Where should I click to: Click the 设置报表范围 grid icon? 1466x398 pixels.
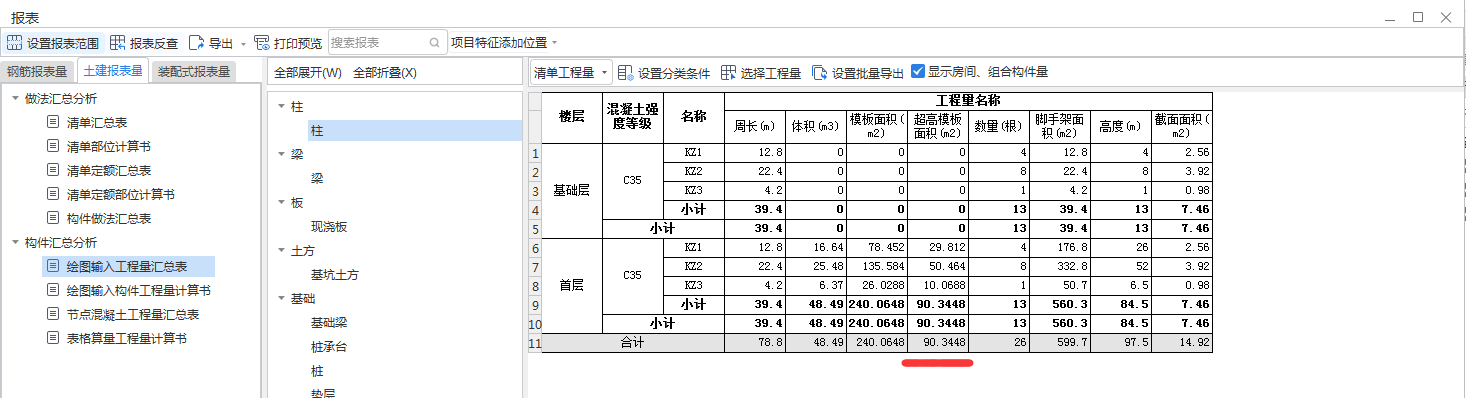[x=14, y=43]
